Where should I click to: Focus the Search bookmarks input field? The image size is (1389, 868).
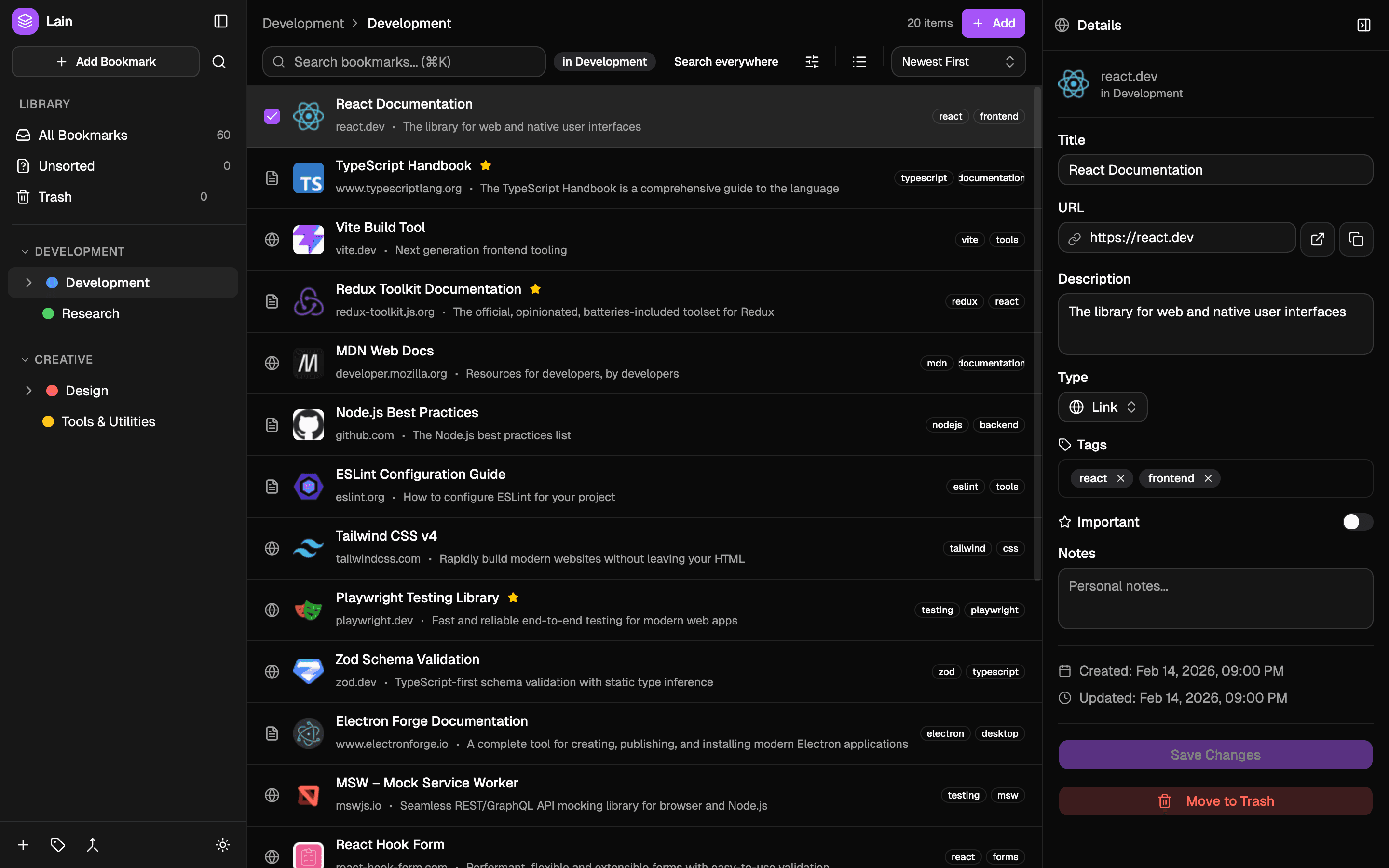(404, 61)
